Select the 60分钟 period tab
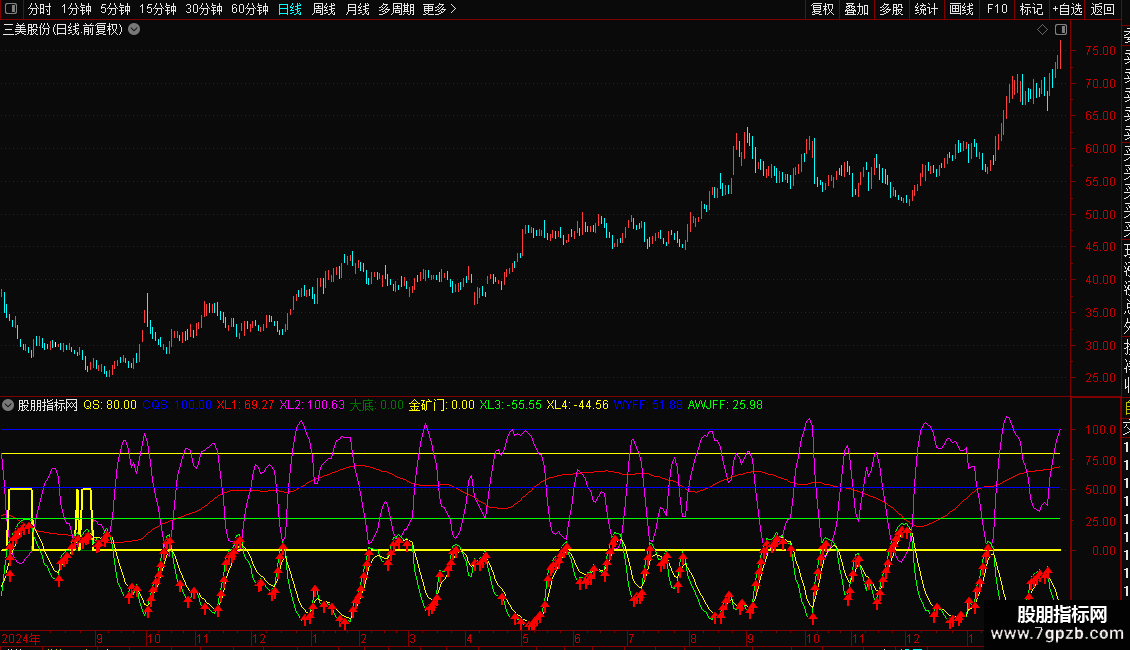This screenshot has height=650, width=1130. 250,9
